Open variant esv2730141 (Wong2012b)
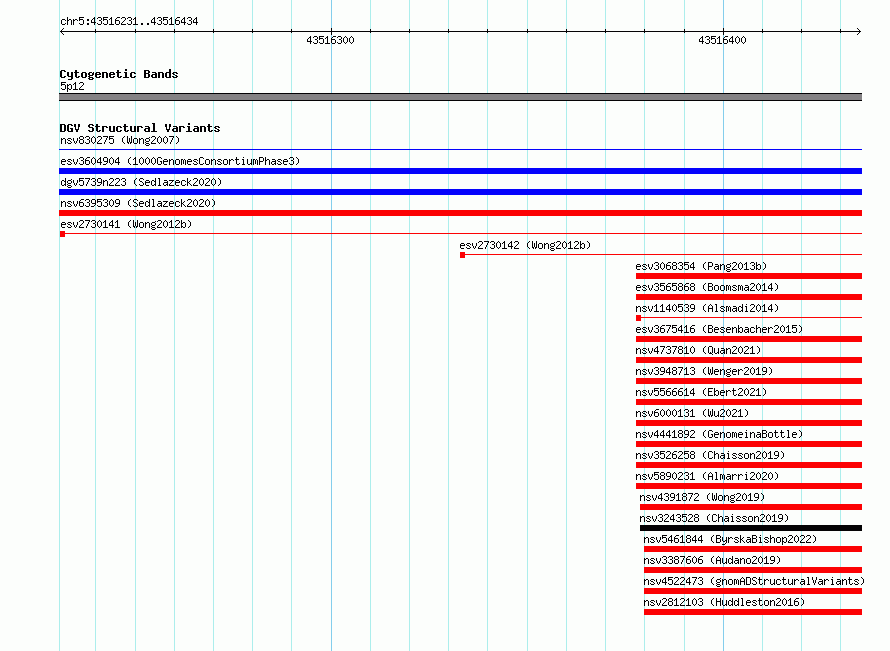This screenshot has width=890, height=651. point(126,224)
